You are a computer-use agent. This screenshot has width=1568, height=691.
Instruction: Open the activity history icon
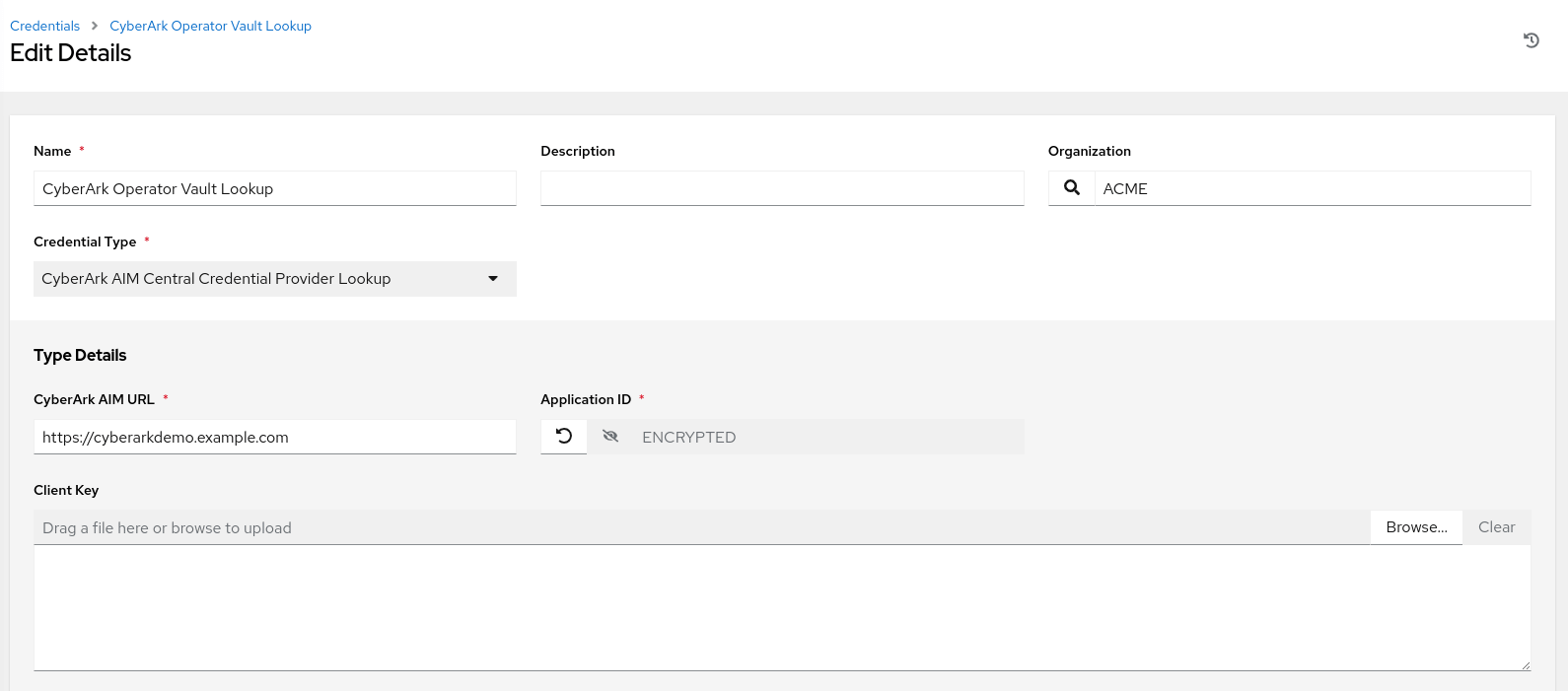click(x=1531, y=40)
